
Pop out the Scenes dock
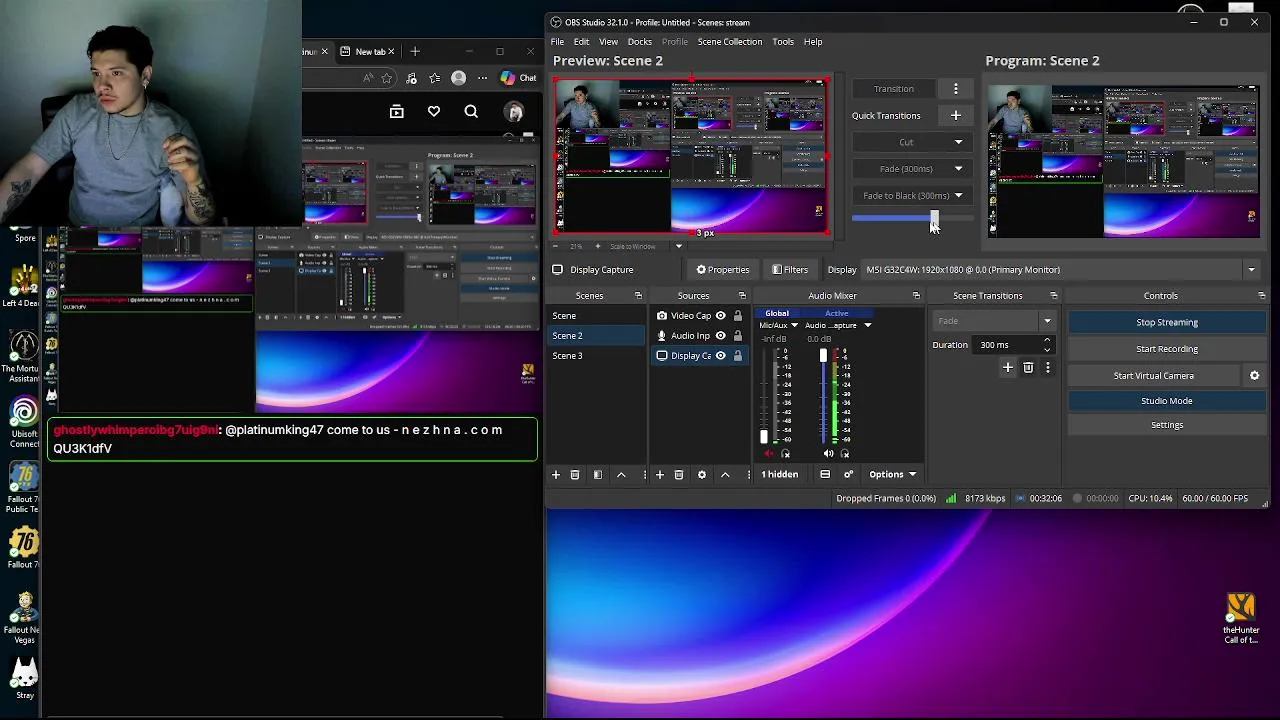click(x=638, y=296)
